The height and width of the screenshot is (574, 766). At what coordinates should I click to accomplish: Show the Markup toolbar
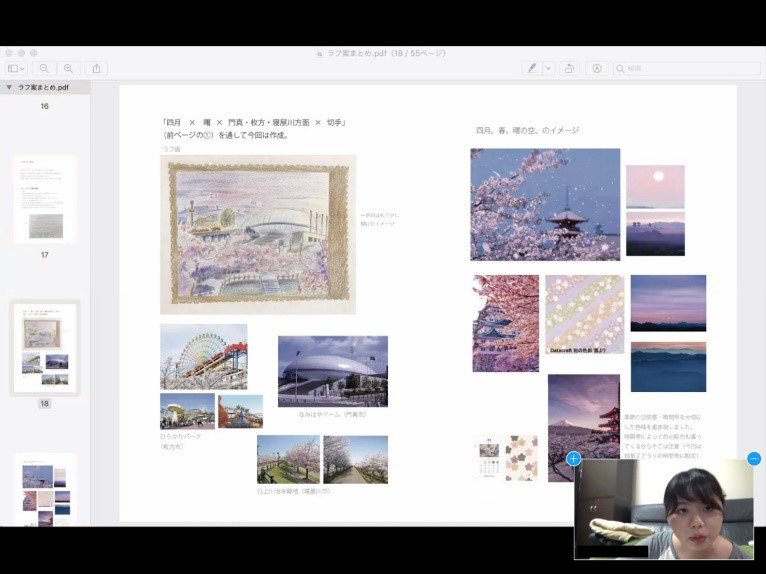(597, 69)
